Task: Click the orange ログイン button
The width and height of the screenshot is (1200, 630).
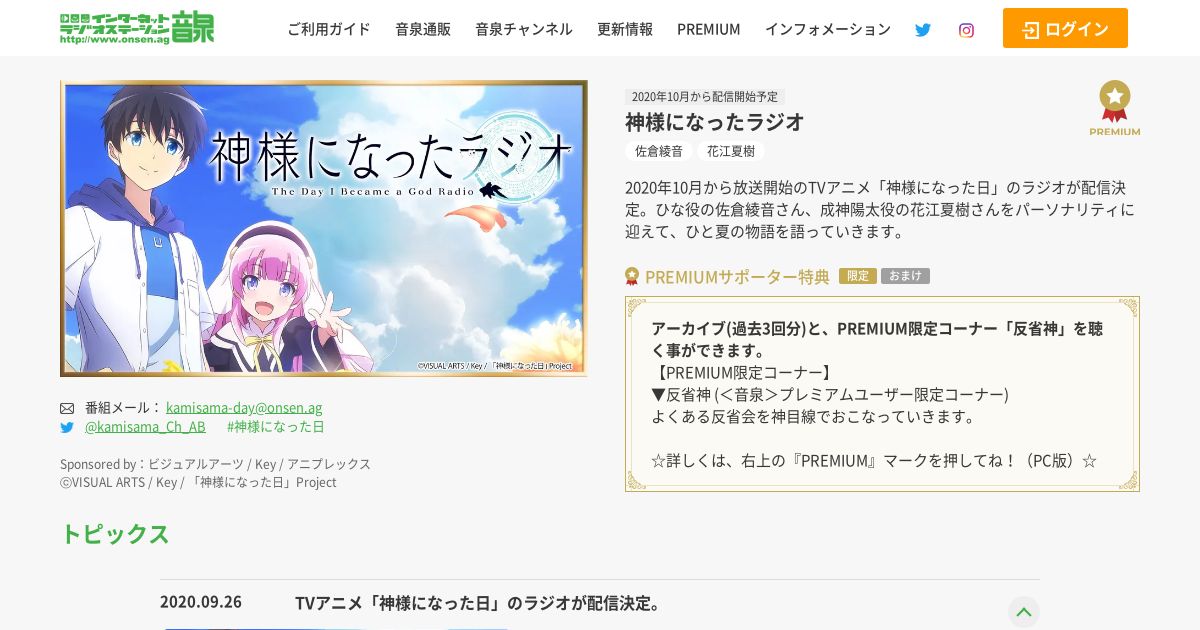Action: [x=1065, y=28]
